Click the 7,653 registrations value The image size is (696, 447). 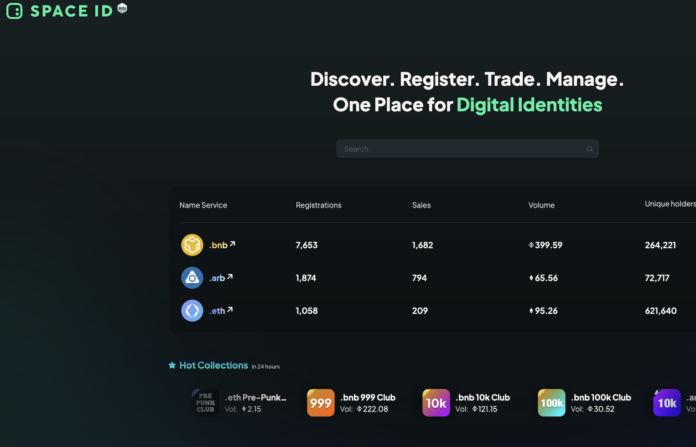(307, 245)
